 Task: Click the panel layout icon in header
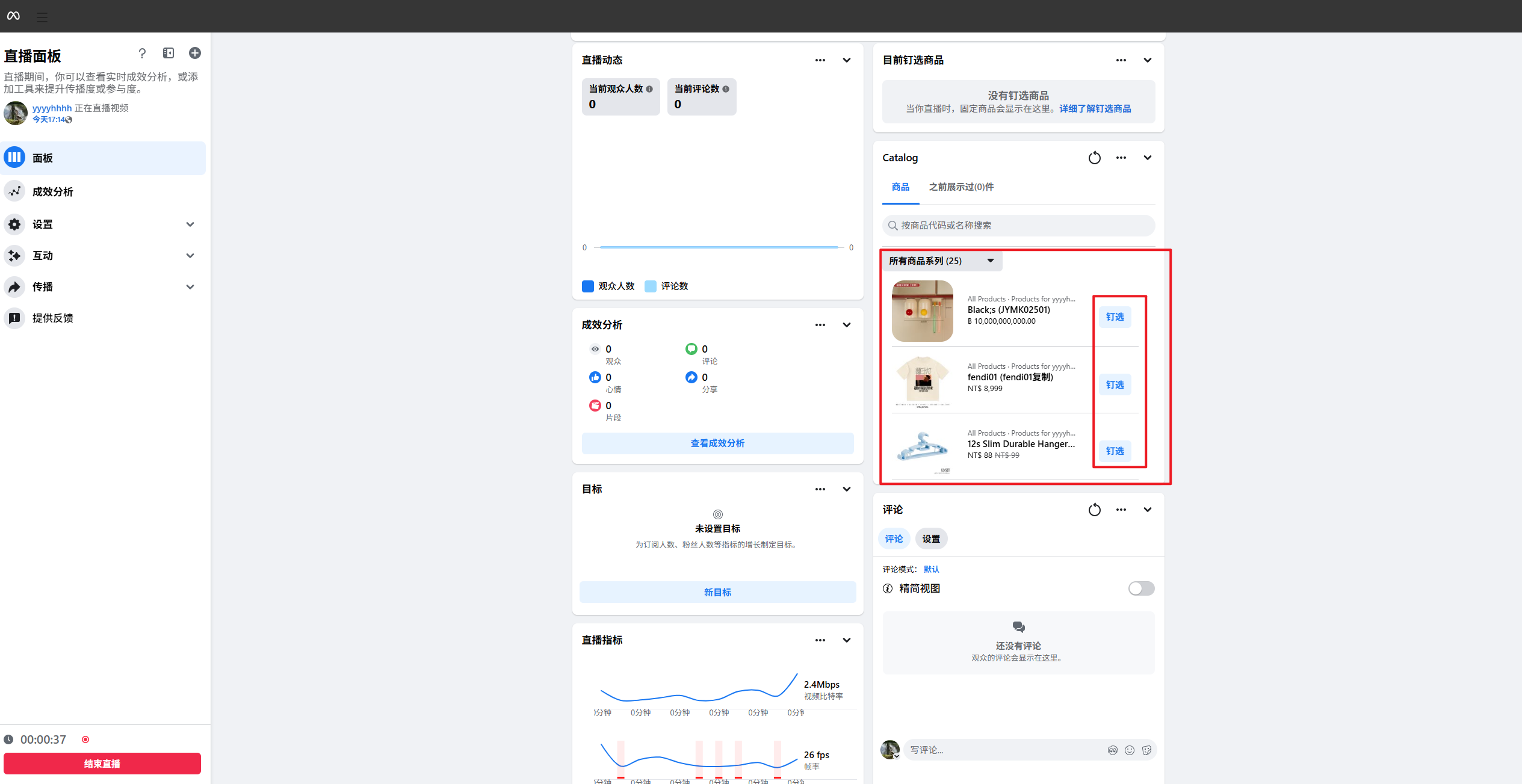(169, 53)
